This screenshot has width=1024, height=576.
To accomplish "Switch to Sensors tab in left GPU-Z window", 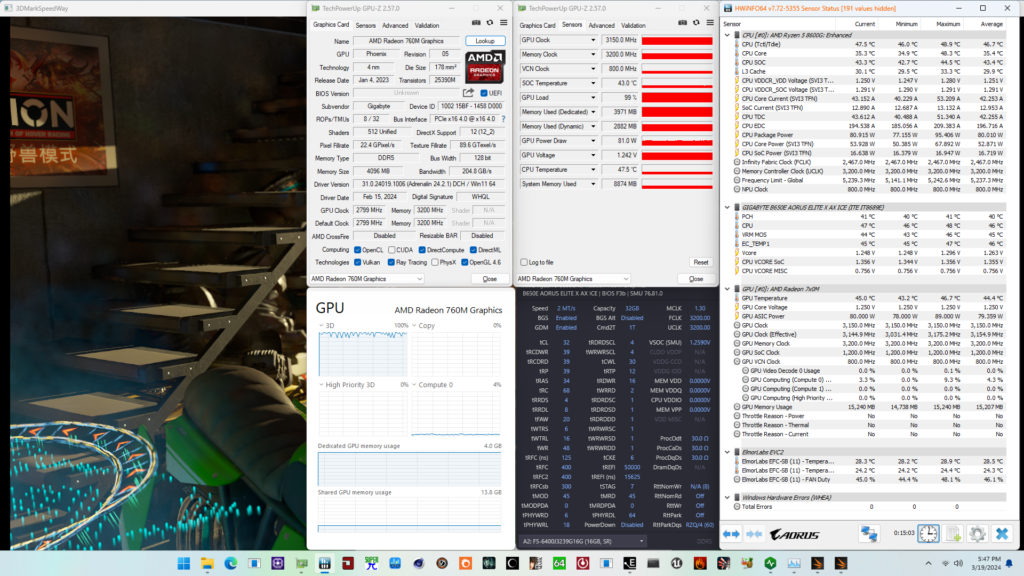I will click(x=366, y=25).
